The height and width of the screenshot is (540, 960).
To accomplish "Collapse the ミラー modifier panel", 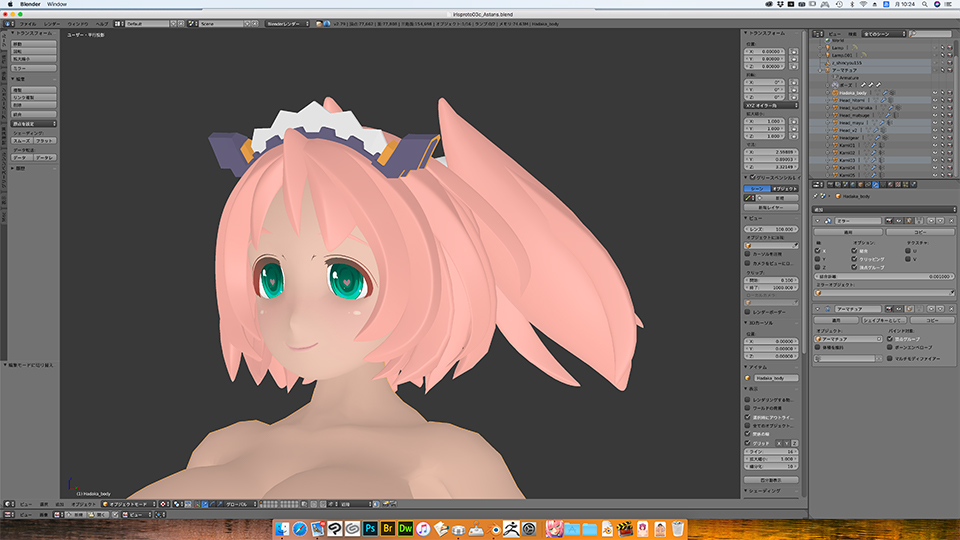I will click(x=818, y=220).
